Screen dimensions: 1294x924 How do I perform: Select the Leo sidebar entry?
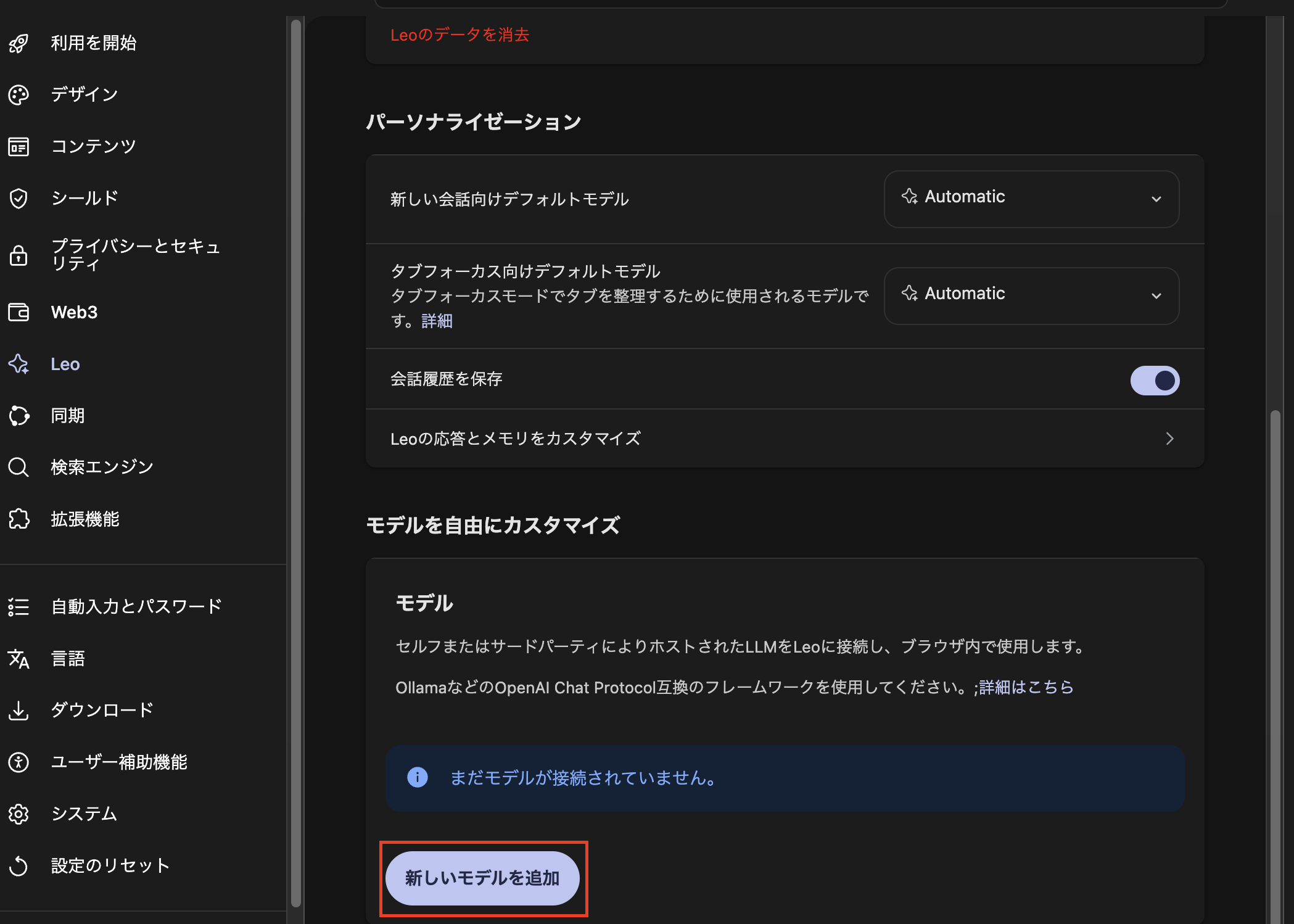point(65,364)
